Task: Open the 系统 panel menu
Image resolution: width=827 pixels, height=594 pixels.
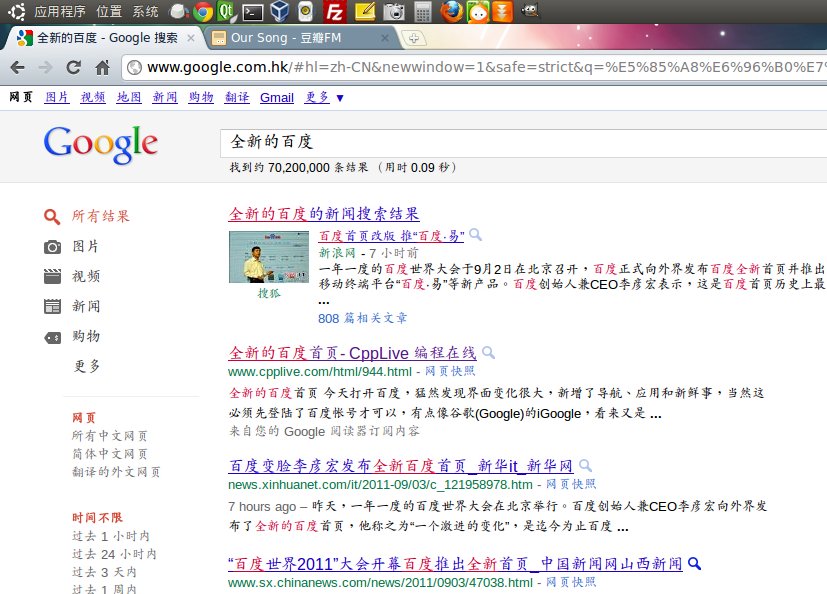Action: coord(145,11)
